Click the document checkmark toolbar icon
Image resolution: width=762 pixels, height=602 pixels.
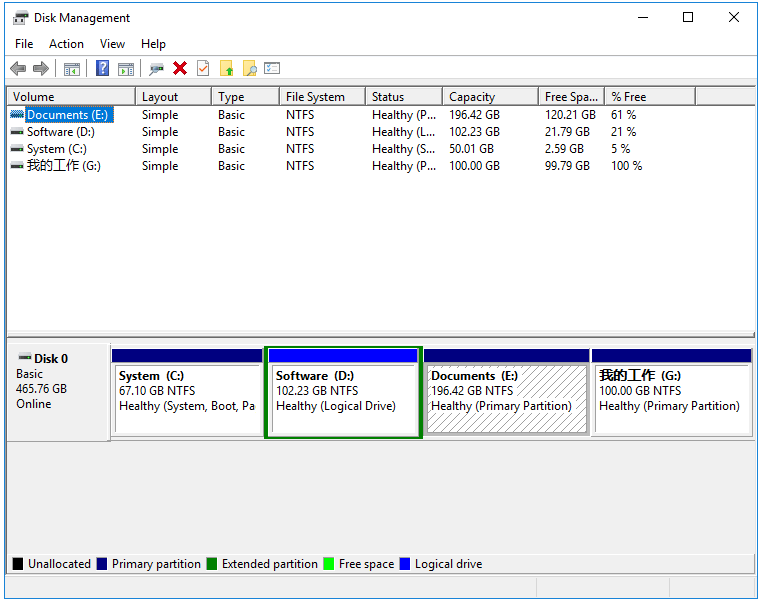(203, 69)
